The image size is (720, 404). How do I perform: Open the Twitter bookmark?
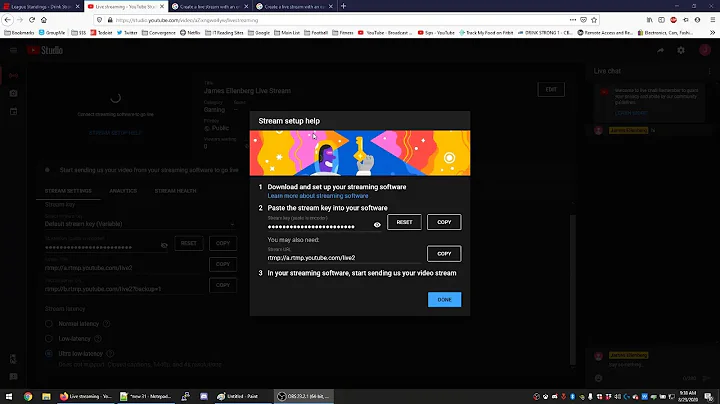pyautogui.click(x=127, y=33)
